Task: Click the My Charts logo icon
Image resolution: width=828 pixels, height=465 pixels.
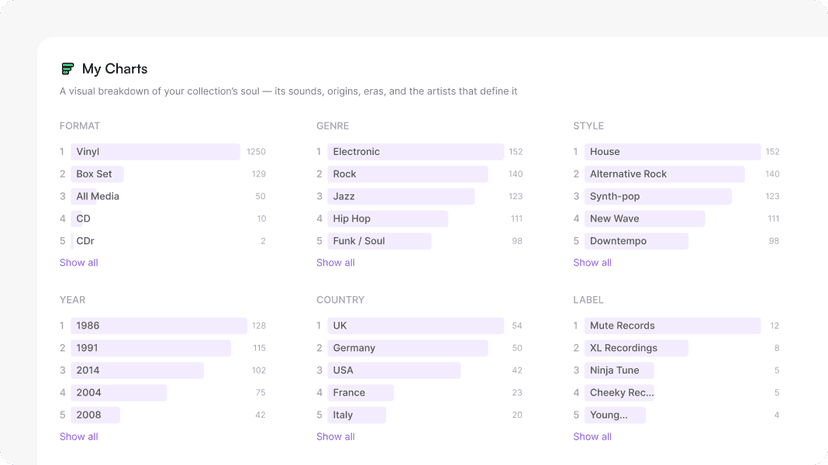Action: [x=68, y=69]
